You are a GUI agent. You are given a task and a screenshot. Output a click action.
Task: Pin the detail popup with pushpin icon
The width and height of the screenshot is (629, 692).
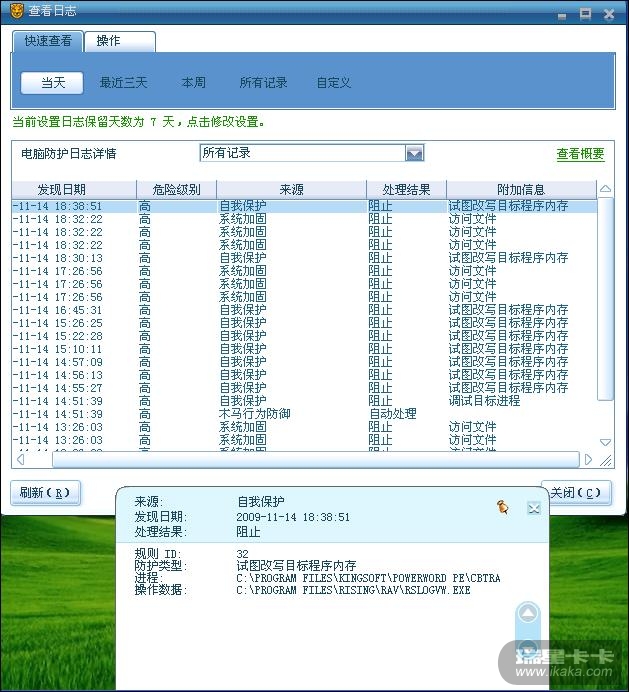tap(502, 507)
